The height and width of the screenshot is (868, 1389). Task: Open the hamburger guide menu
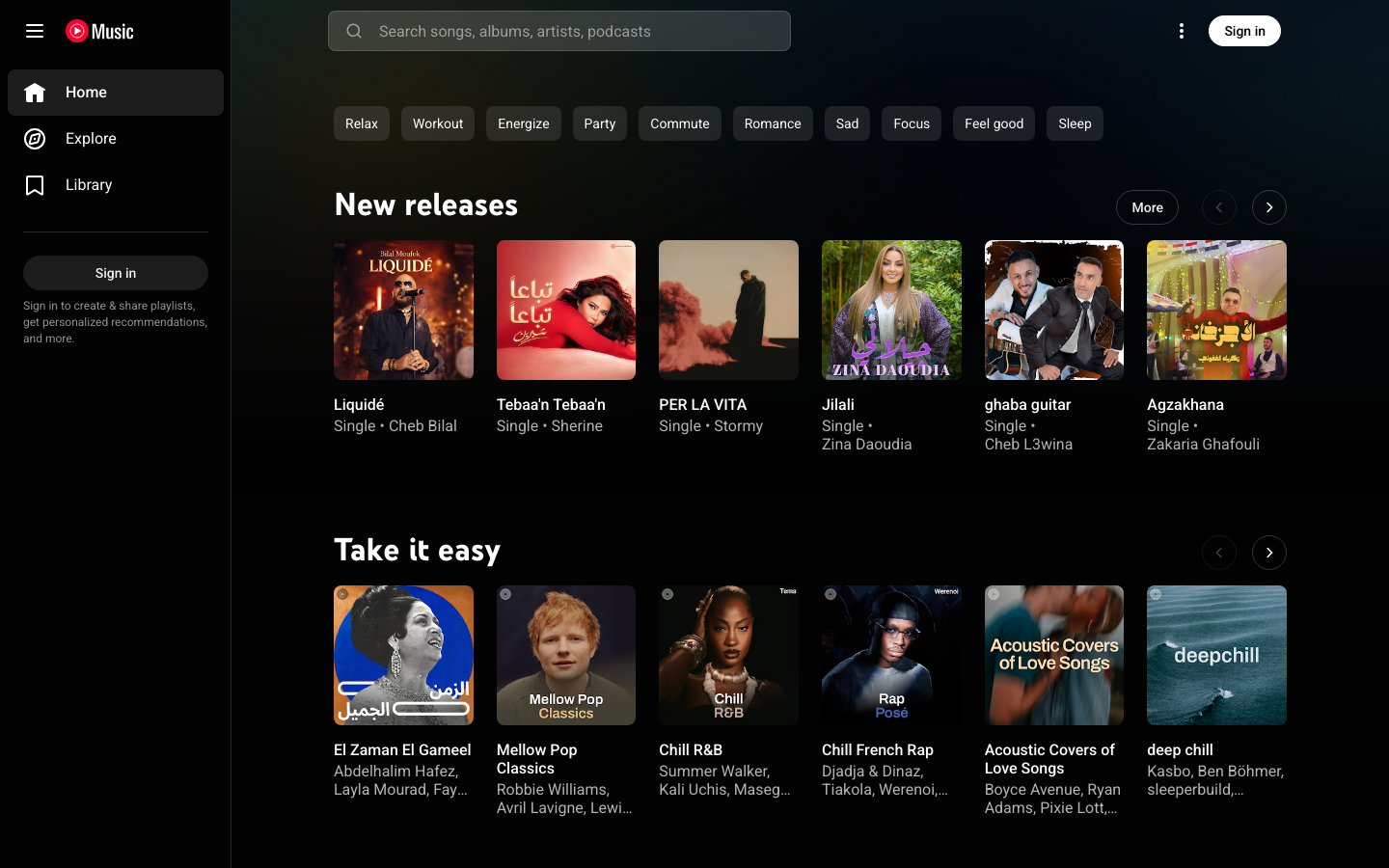[35, 31]
